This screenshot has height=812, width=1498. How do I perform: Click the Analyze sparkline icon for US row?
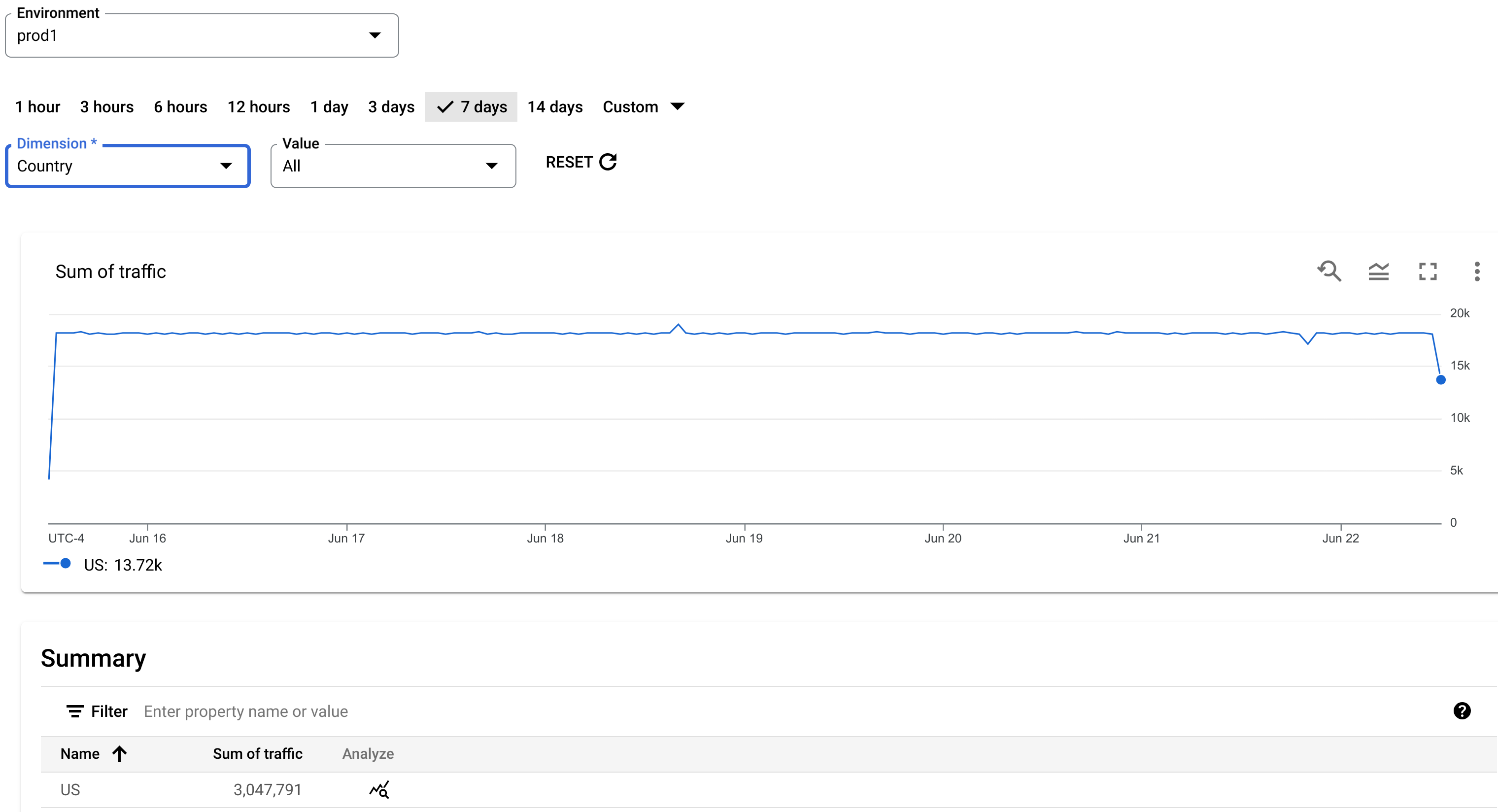379,787
